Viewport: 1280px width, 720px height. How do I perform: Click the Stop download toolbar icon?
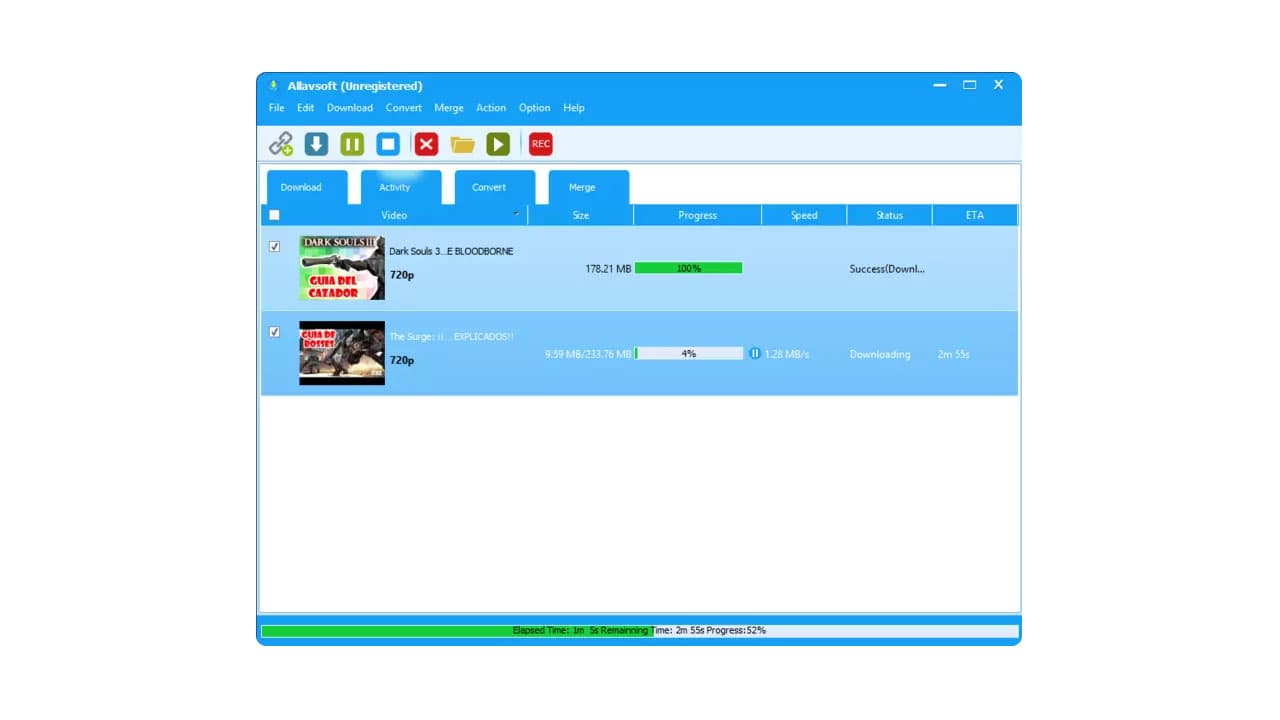(x=388, y=143)
